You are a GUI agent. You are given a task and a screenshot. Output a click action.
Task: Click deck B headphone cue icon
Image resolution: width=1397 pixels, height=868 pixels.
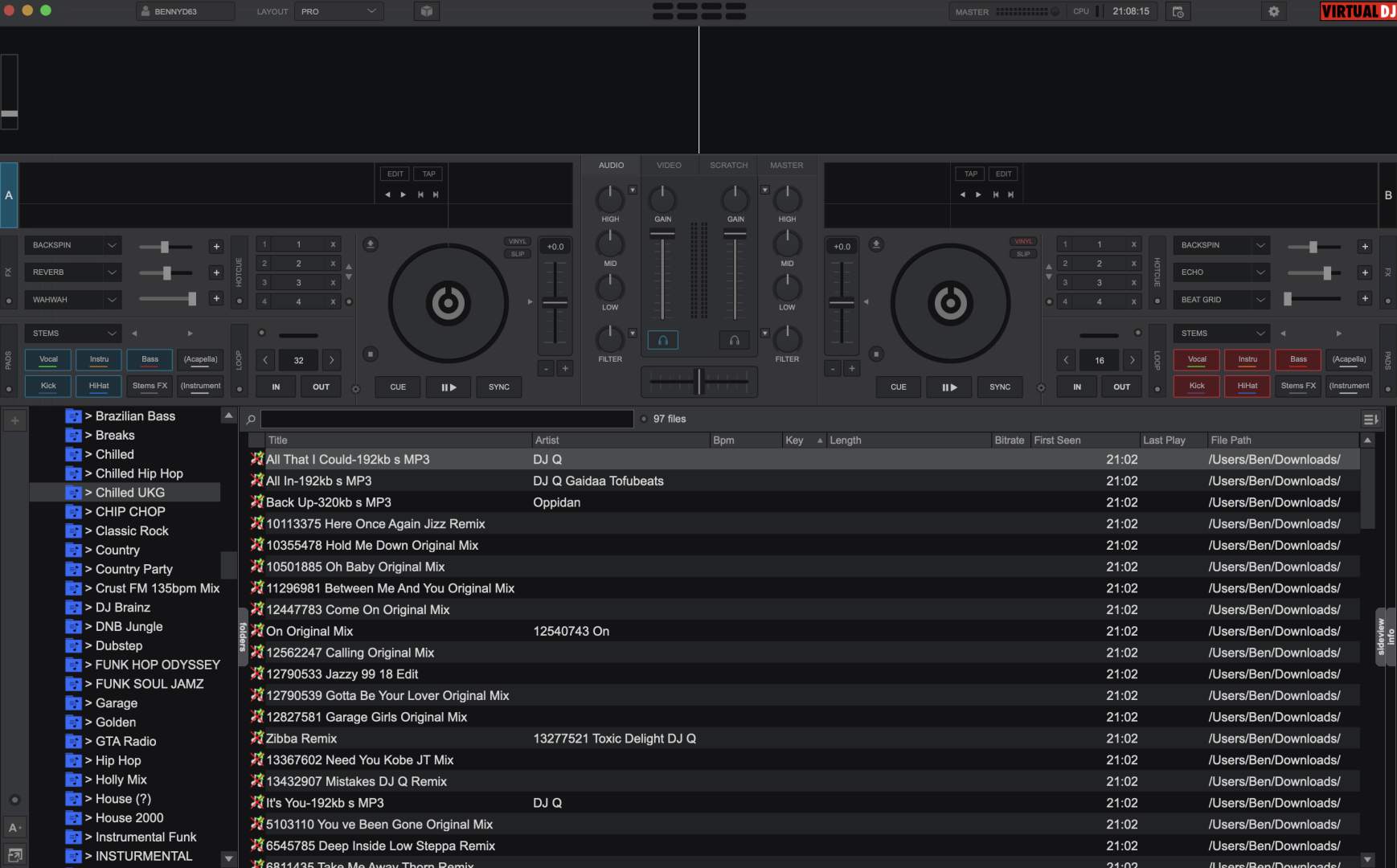(x=734, y=340)
